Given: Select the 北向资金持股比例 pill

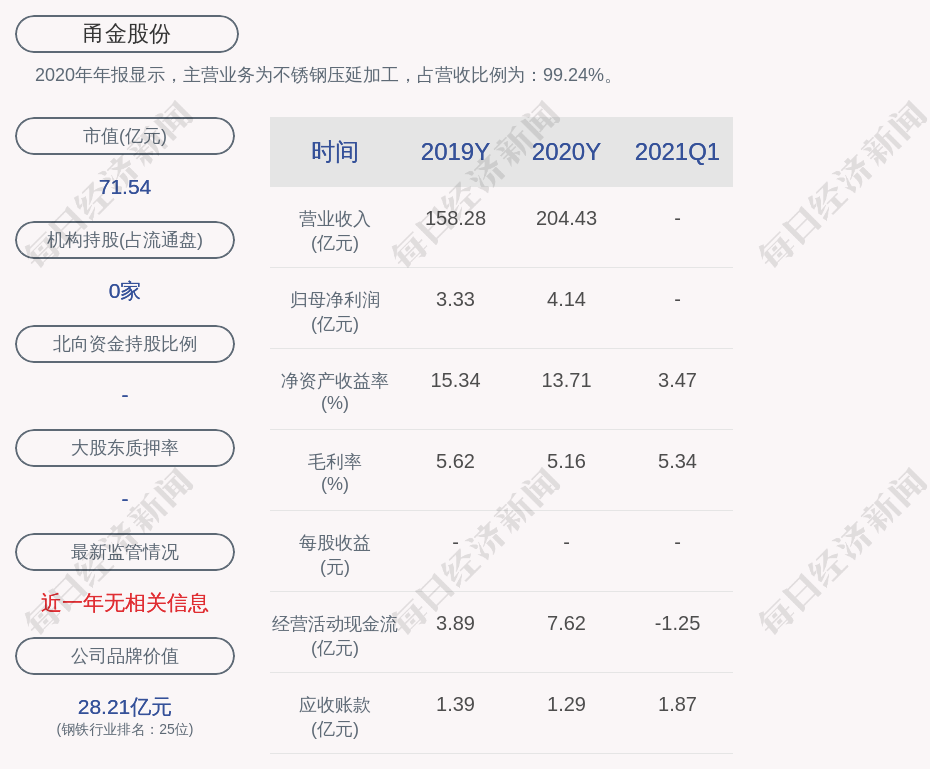Looking at the screenshot, I should click(x=125, y=344).
